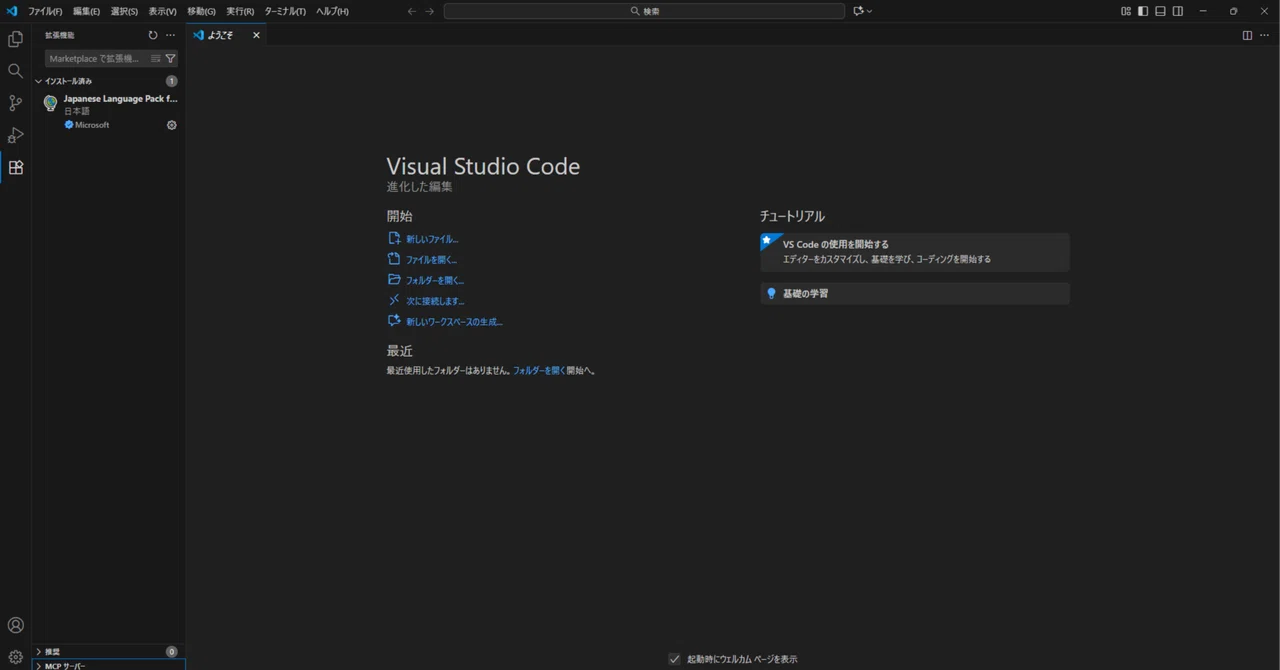The height and width of the screenshot is (670, 1280).
Task: Open editor more actions ellipsis
Action: [x=1264, y=35]
